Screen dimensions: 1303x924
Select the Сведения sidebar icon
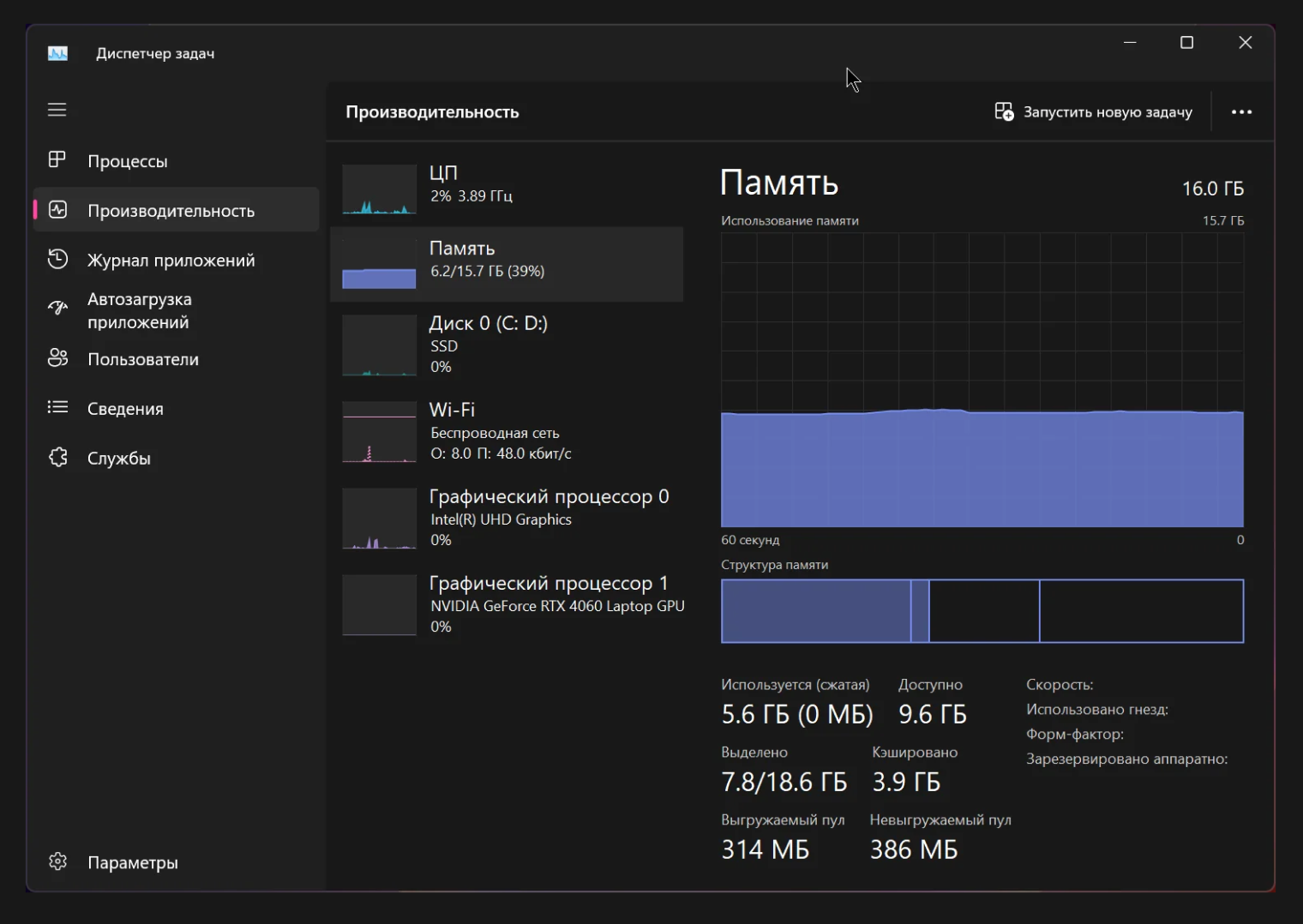(x=57, y=408)
